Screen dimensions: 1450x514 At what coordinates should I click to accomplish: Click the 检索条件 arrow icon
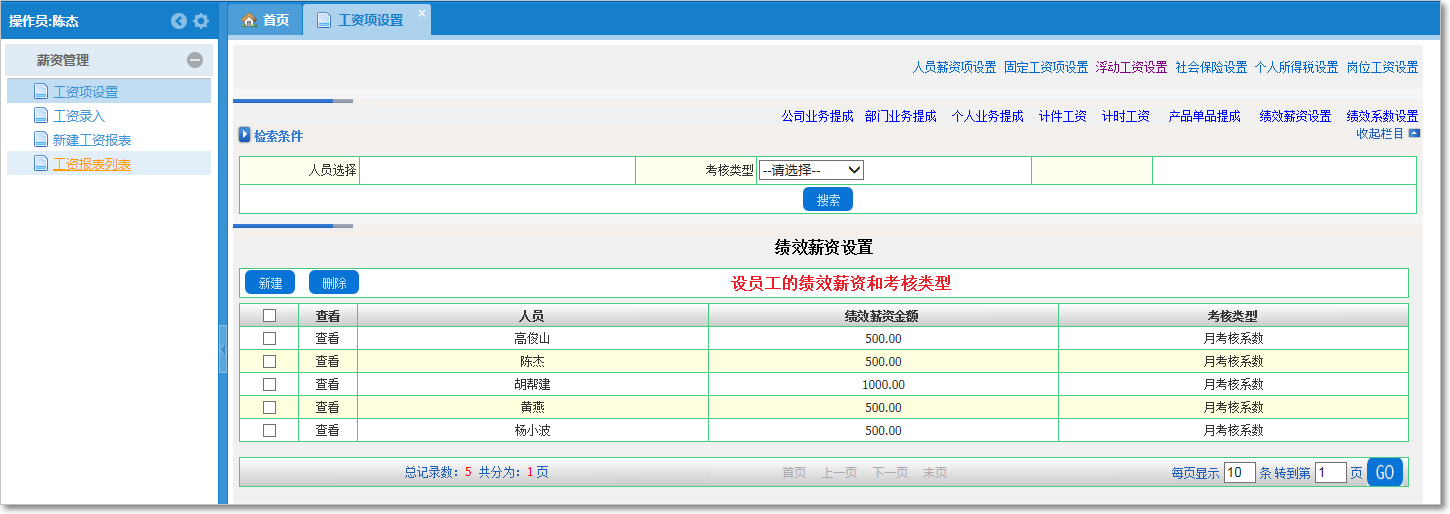point(244,135)
